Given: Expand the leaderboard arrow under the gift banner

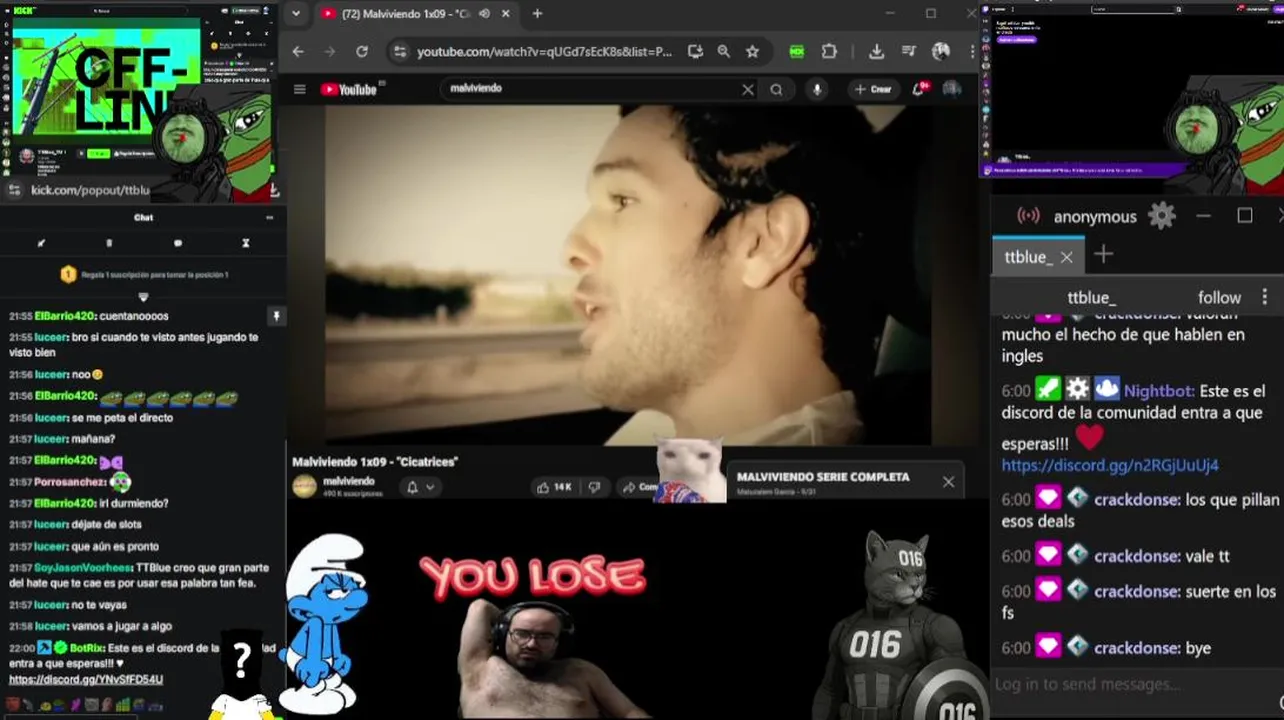Looking at the screenshot, I should coord(143,297).
